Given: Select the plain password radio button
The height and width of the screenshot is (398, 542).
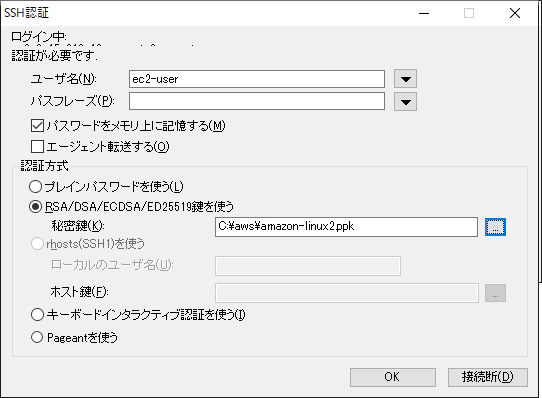Looking at the screenshot, I should [x=36, y=187].
